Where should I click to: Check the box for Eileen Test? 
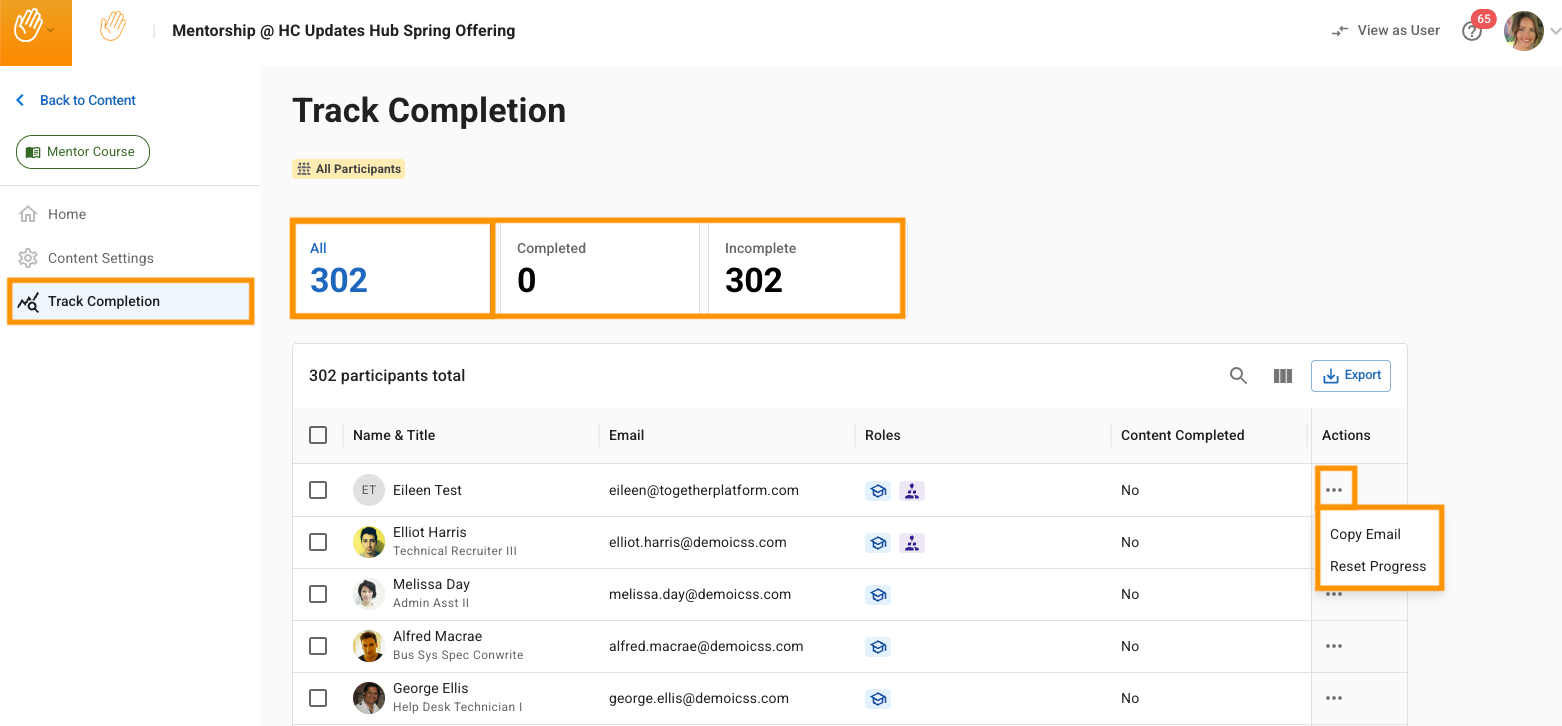pyautogui.click(x=318, y=490)
